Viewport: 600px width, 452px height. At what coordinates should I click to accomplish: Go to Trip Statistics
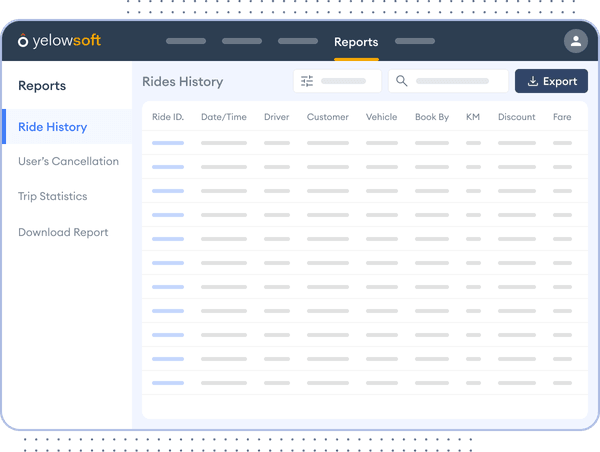click(x=52, y=196)
